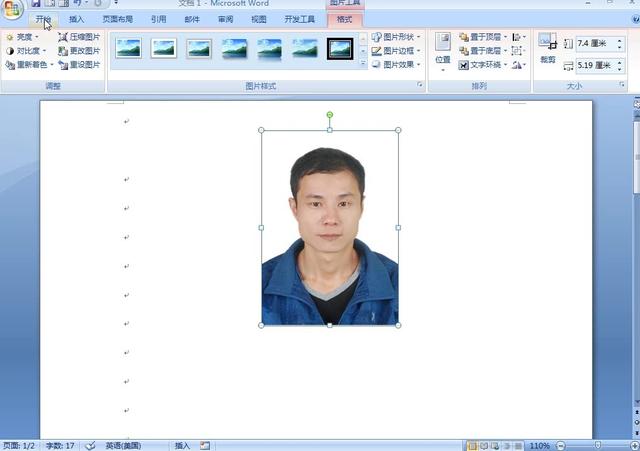Image resolution: width=640 pixels, height=451 pixels.
Task: Go to the 审阅 ribbon tab
Action: tap(225, 19)
